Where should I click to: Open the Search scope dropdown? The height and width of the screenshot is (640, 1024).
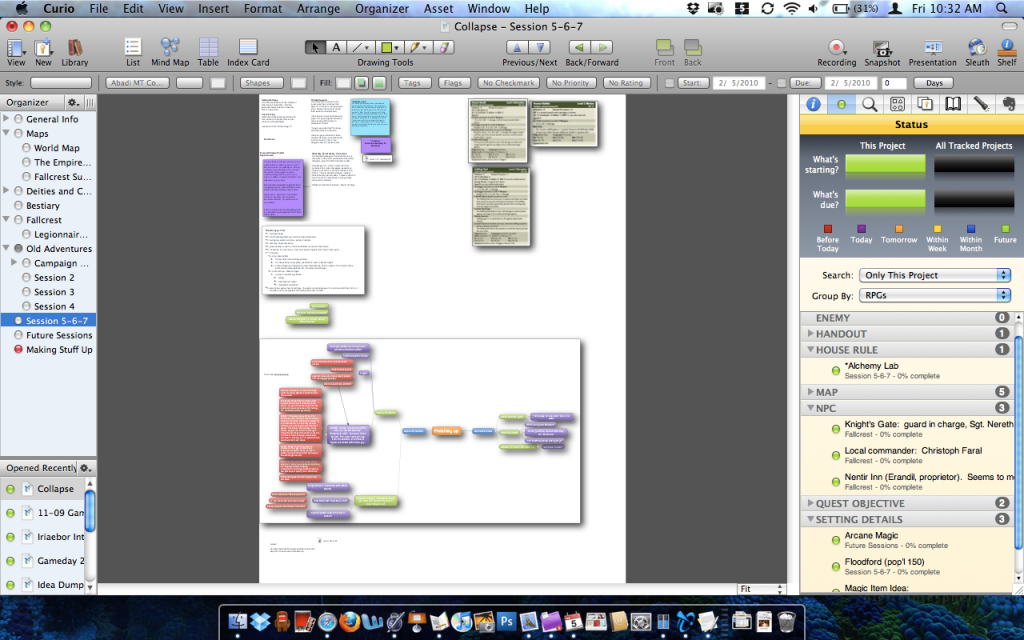point(935,275)
